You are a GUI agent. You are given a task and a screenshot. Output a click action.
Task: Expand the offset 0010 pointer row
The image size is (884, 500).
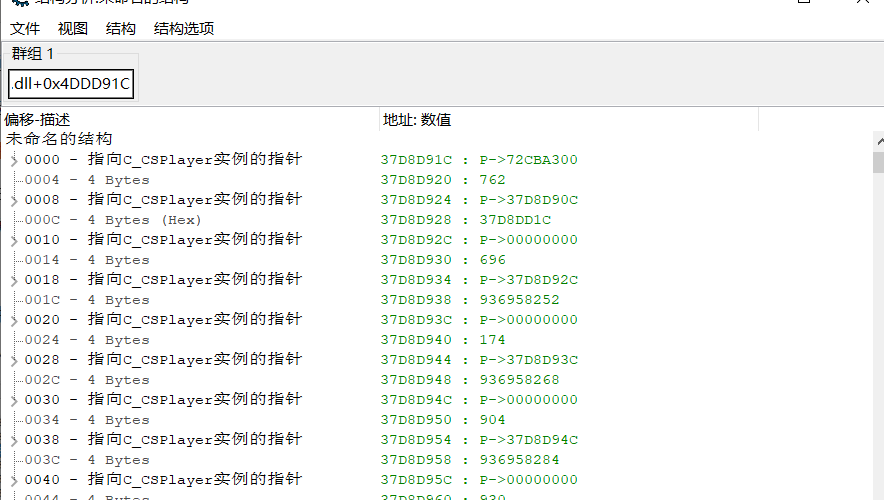14,240
